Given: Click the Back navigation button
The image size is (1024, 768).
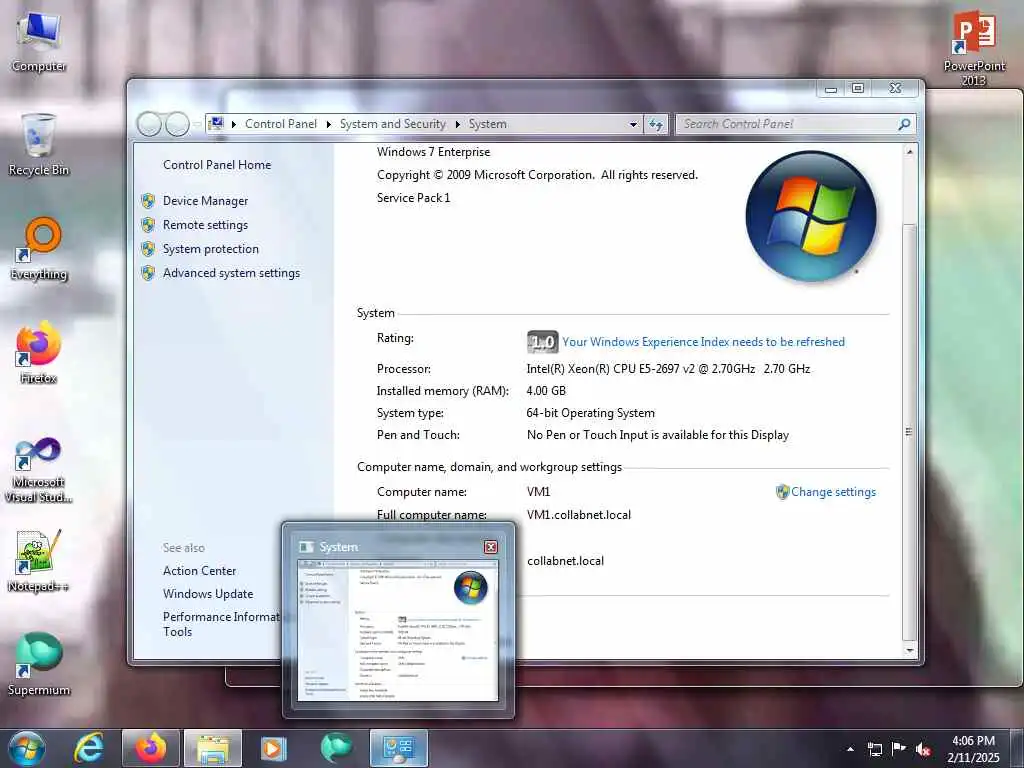Looking at the screenshot, I should (x=150, y=124).
